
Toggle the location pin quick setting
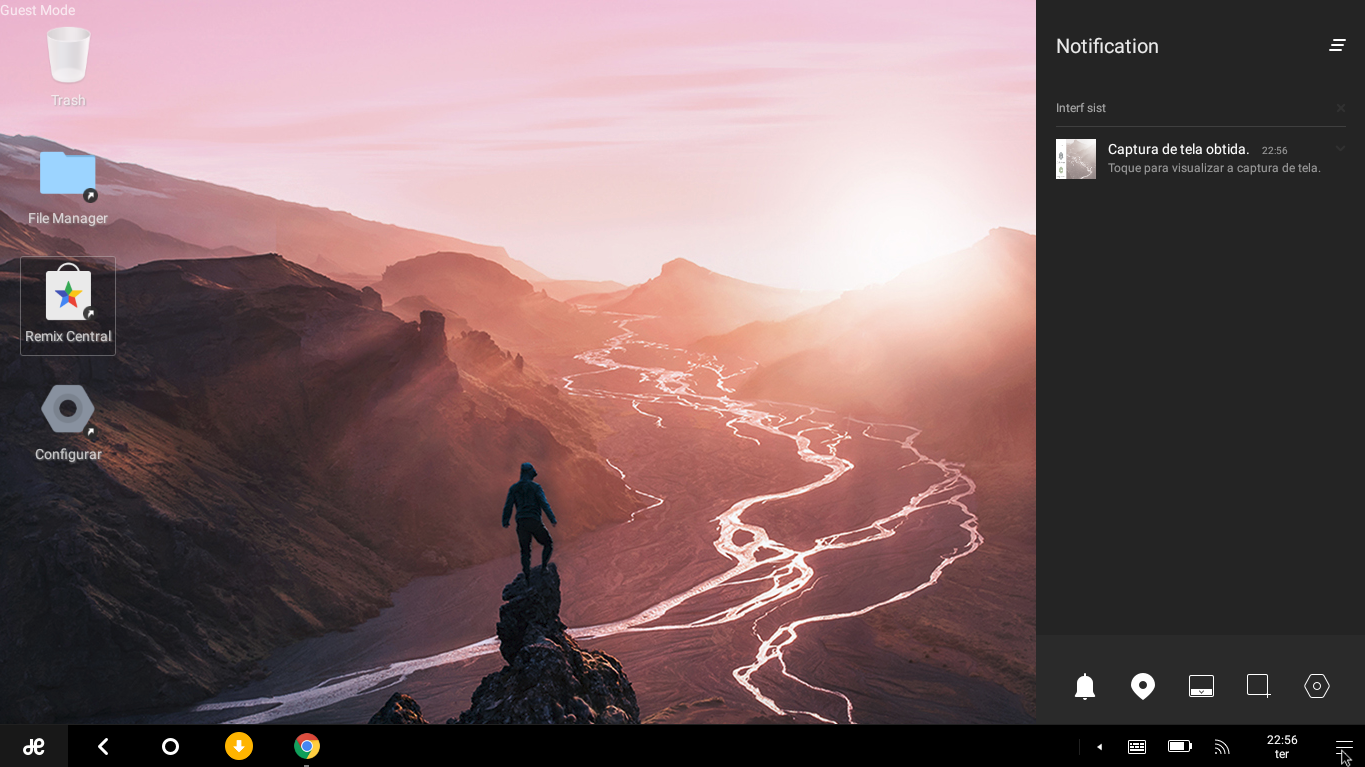click(x=1143, y=686)
